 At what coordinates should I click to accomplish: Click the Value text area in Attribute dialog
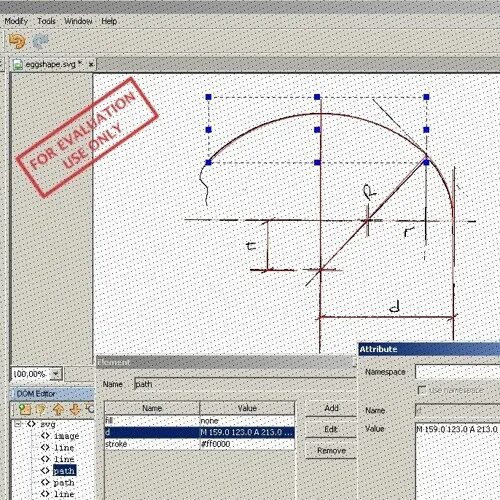click(457, 462)
